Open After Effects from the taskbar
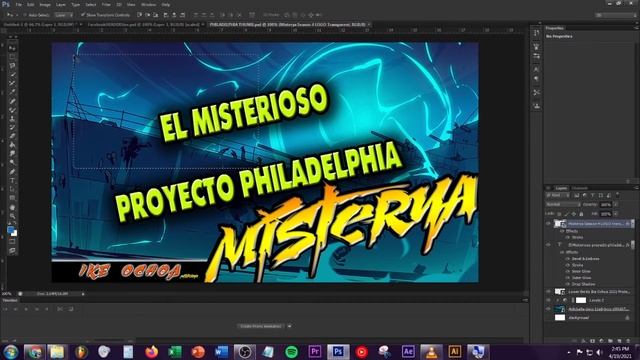This screenshot has height=360, width=640. (408, 351)
